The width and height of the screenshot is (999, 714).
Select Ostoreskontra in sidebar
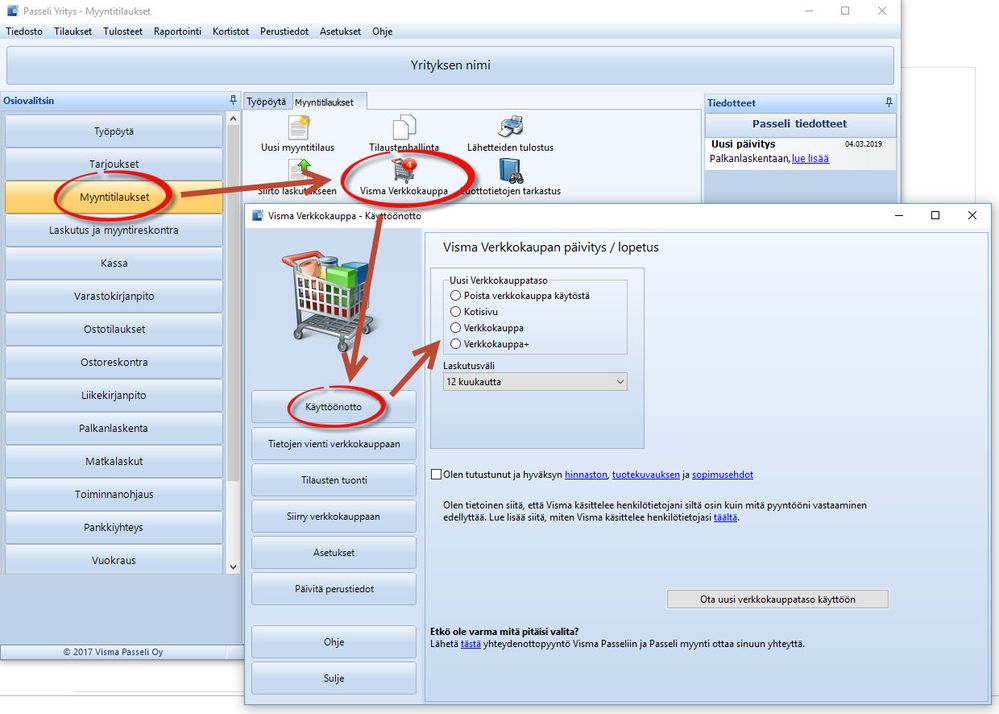(x=114, y=362)
